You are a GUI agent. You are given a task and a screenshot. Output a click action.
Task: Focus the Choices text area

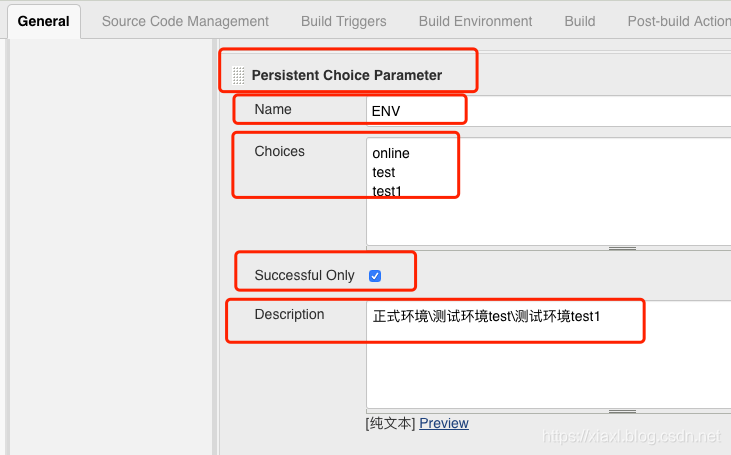pyautogui.click(x=548, y=215)
